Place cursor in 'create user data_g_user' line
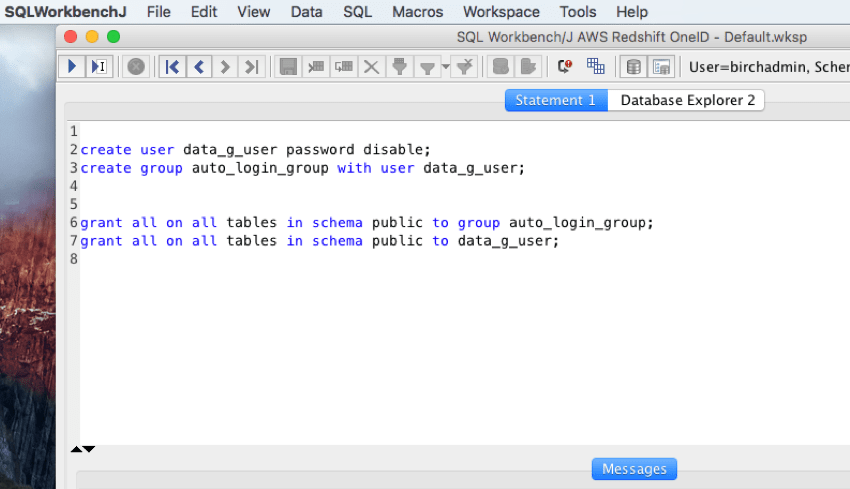Viewport: 850px width, 489px height. coord(255,150)
